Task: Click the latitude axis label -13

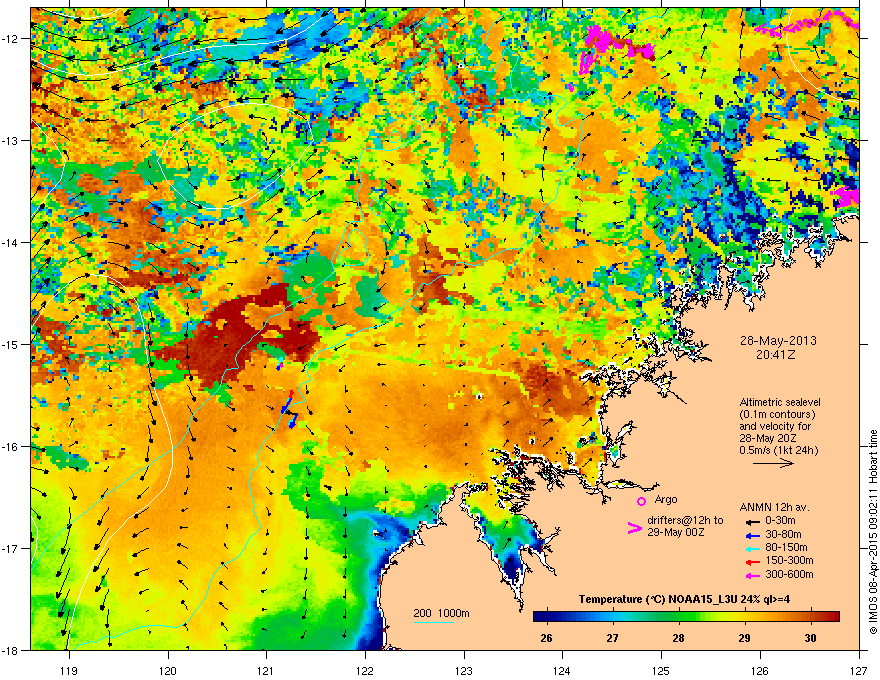Action: coord(10,141)
